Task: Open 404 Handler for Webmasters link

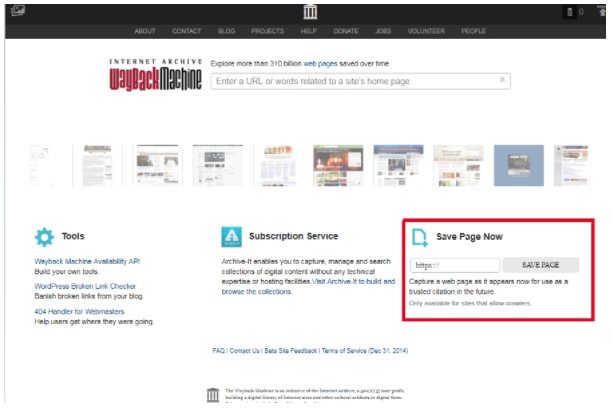Action: coord(79,311)
